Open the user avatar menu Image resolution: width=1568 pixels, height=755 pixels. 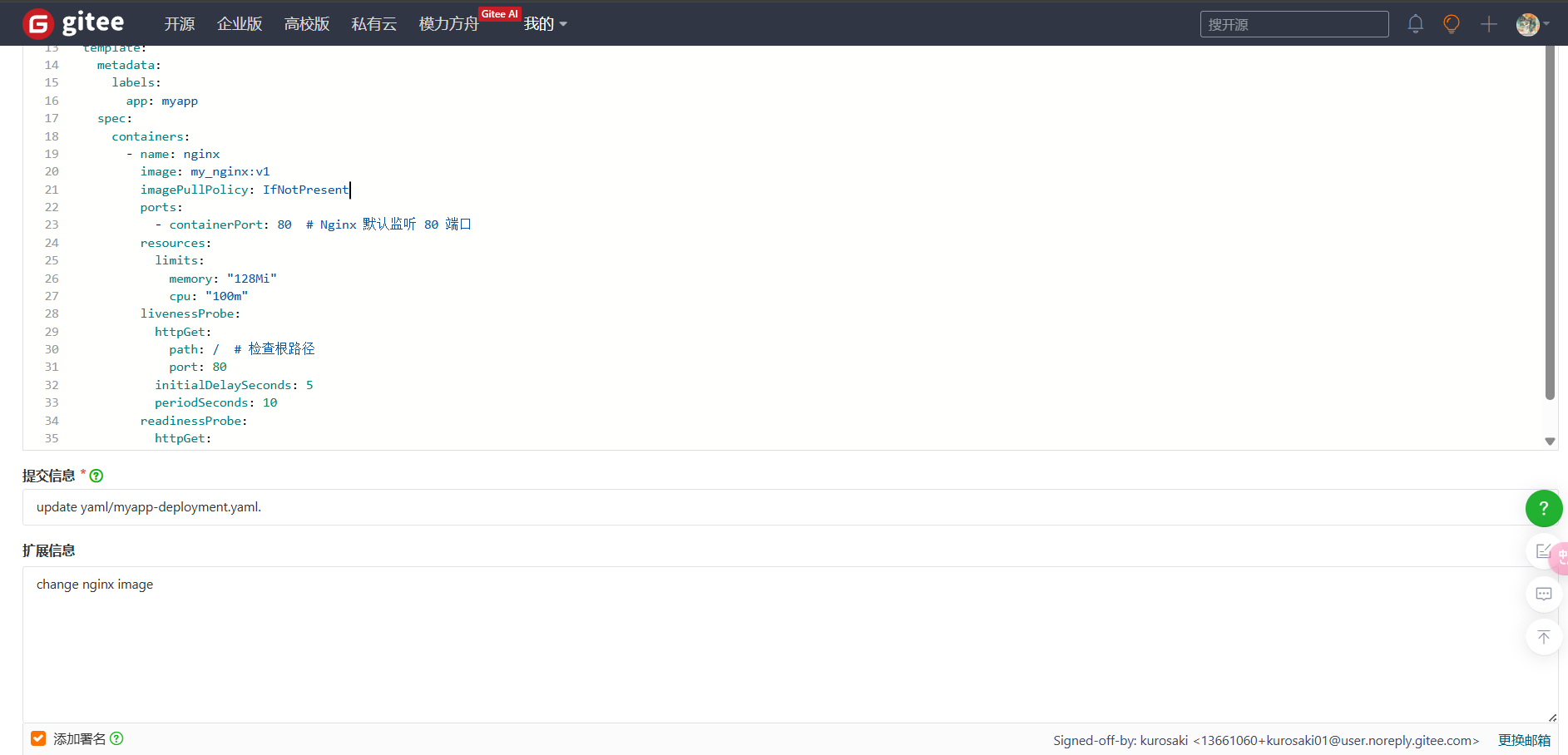point(1527,24)
